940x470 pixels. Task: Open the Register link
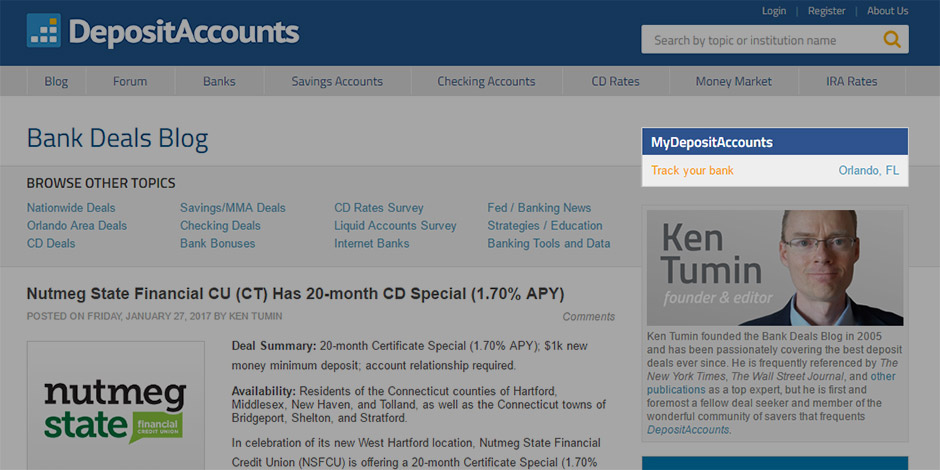pos(827,11)
